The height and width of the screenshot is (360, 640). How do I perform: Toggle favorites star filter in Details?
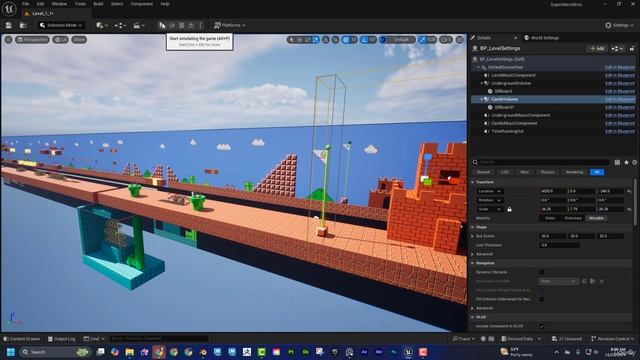[626, 162]
